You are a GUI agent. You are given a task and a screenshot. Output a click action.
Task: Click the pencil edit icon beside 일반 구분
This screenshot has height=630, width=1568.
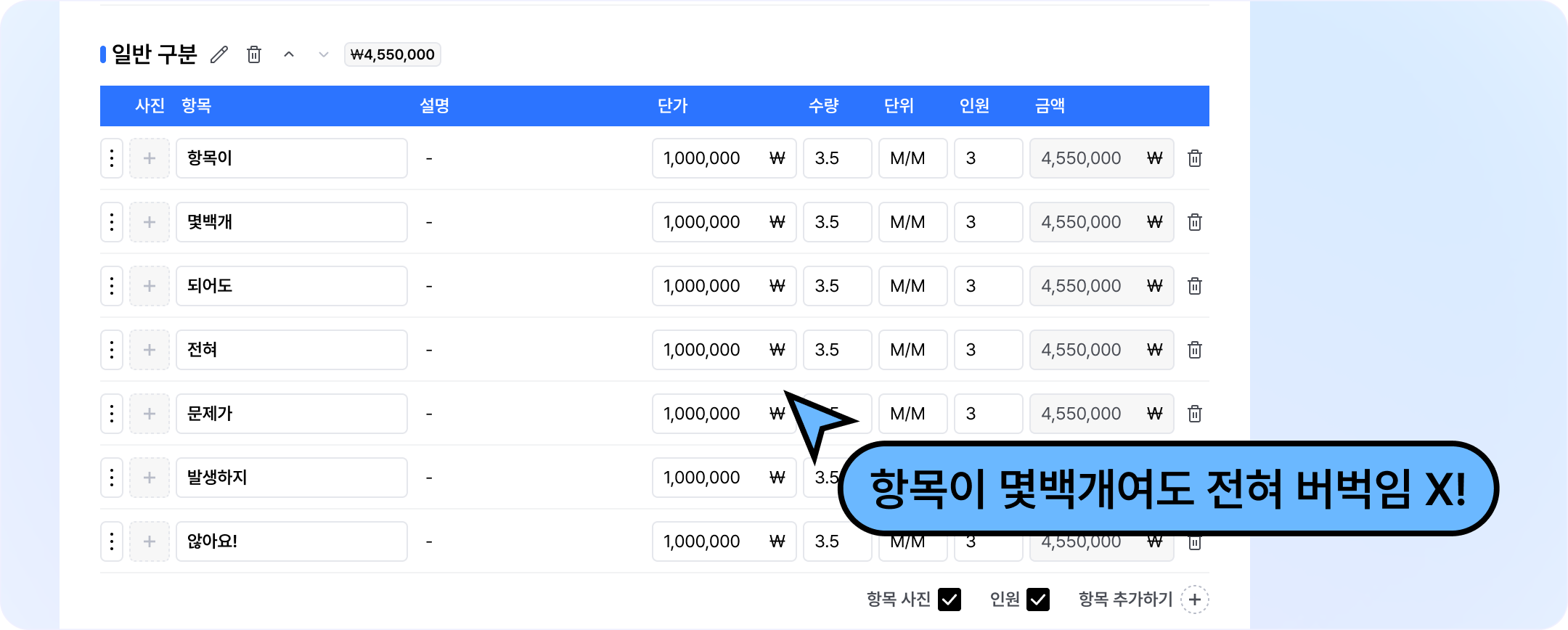pyautogui.click(x=219, y=54)
